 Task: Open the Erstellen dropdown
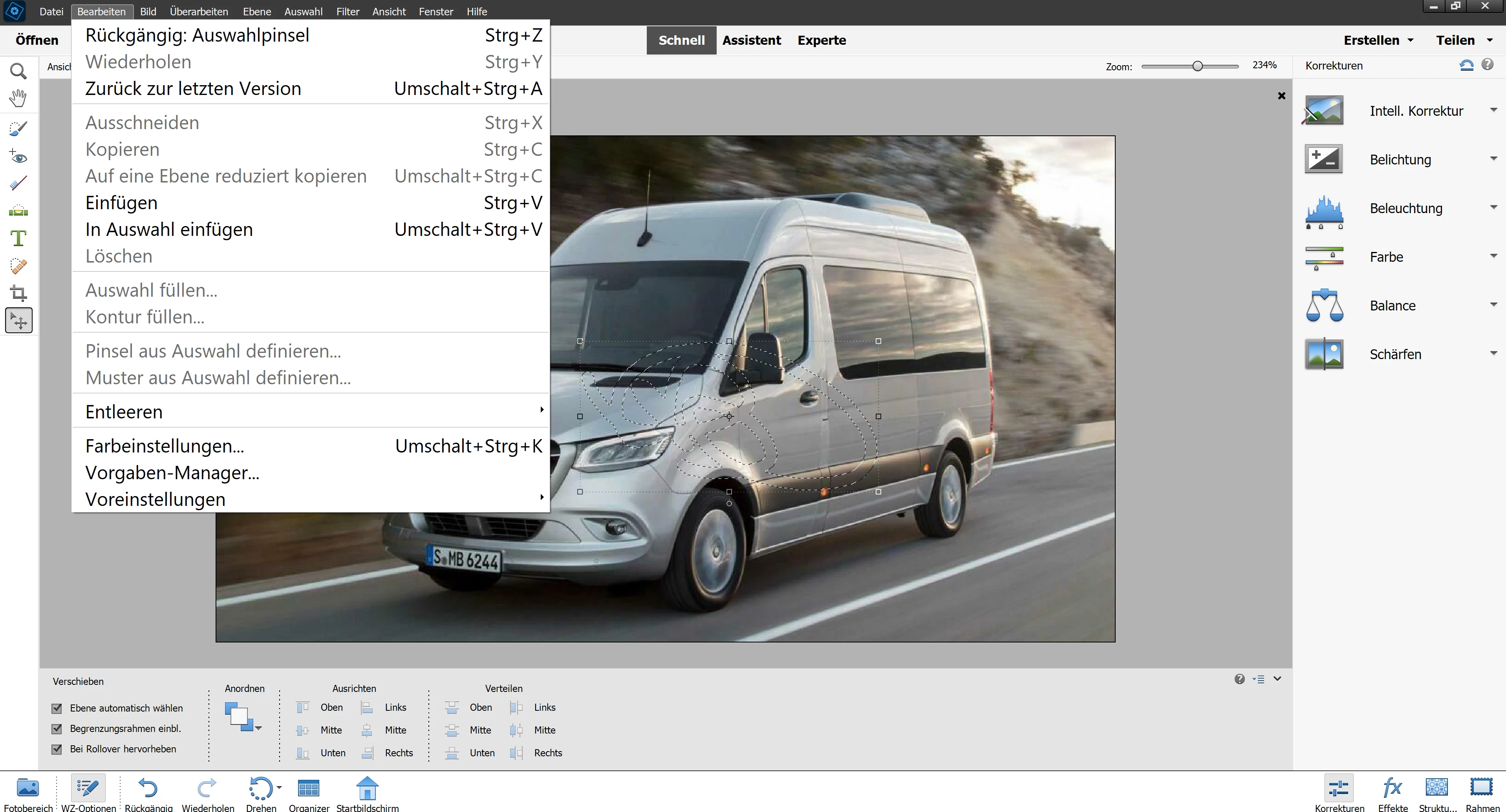(1378, 40)
